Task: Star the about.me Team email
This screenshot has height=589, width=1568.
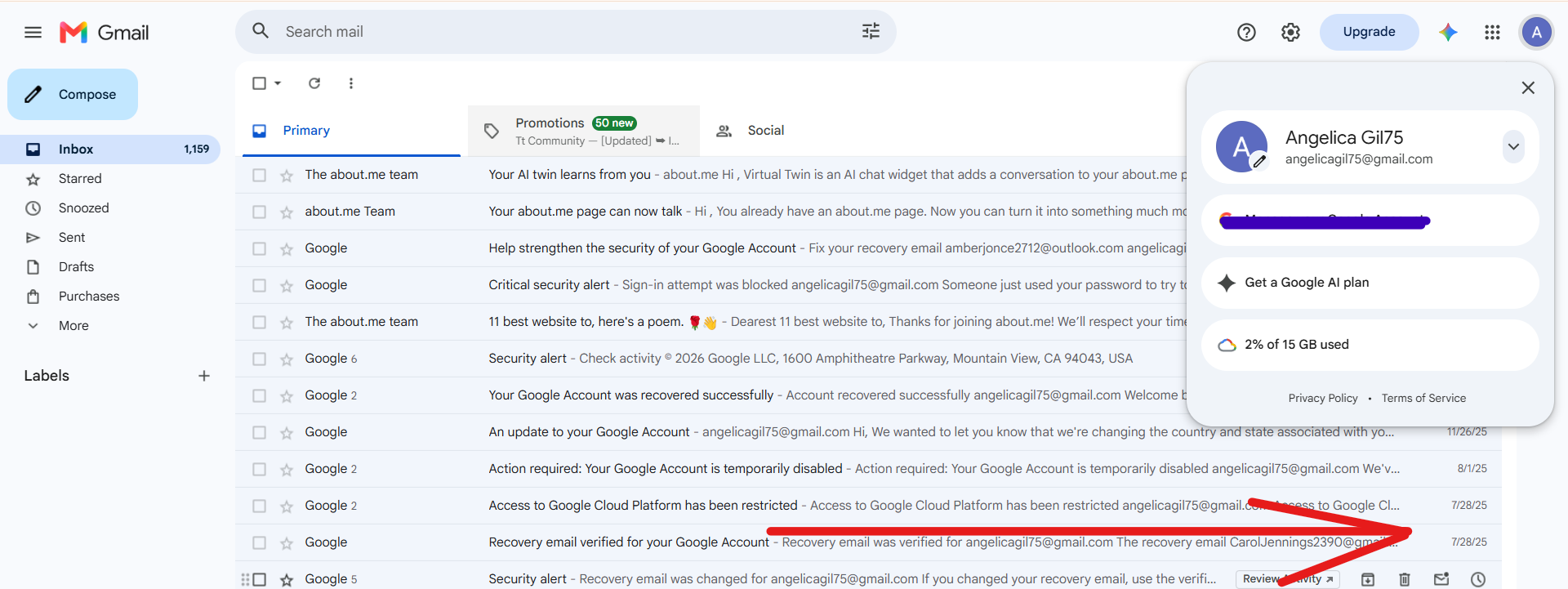Action: click(287, 212)
